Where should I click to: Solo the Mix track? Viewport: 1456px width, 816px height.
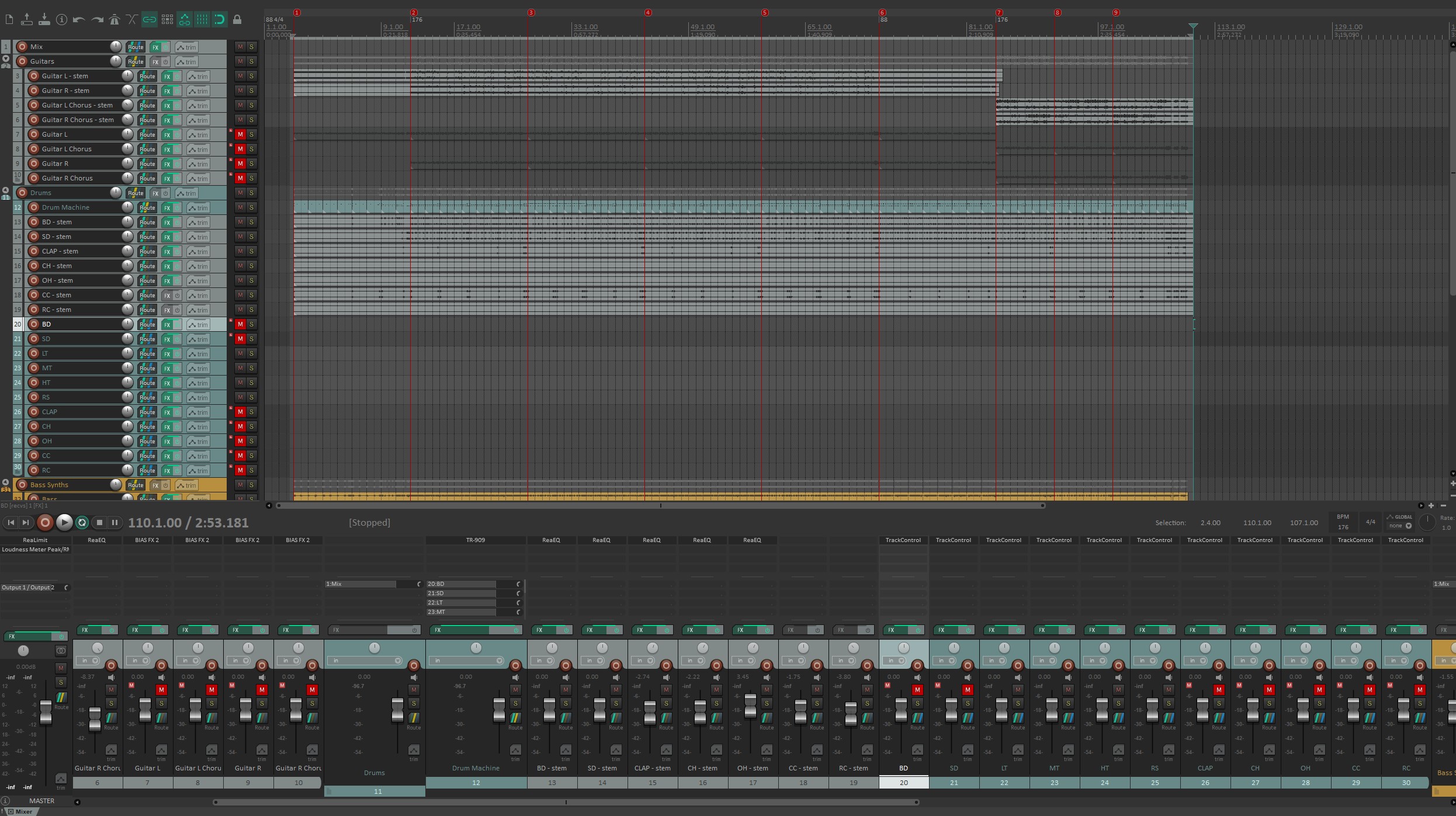[251, 47]
